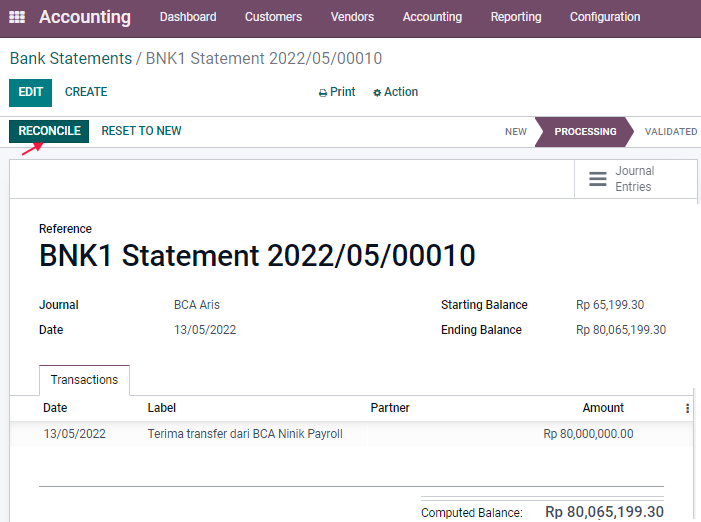The image size is (701, 522).
Task: Open the column options kebab icon
Action: [687, 408]
